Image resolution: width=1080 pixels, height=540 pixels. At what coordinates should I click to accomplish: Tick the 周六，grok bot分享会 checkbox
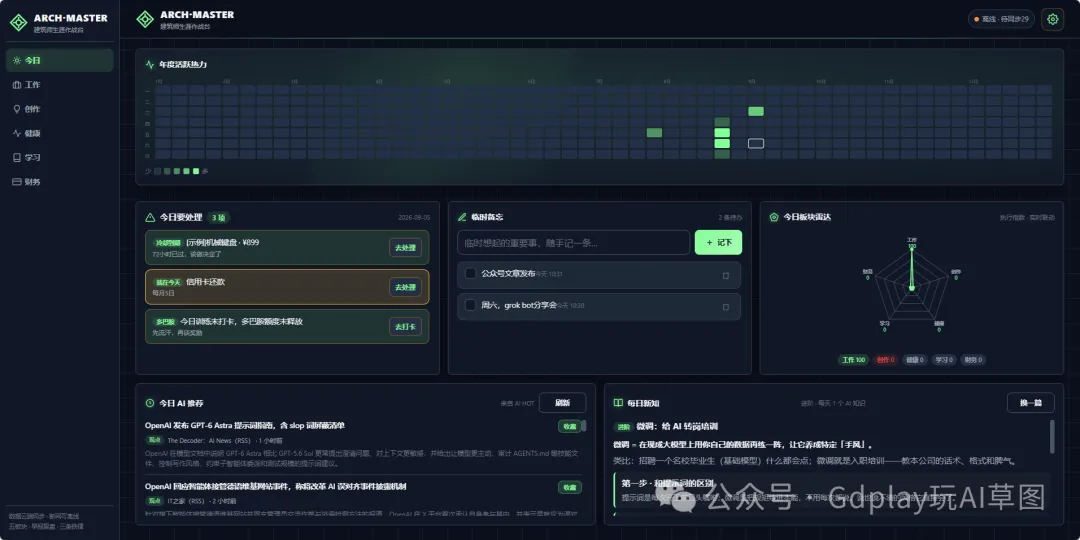470,304
